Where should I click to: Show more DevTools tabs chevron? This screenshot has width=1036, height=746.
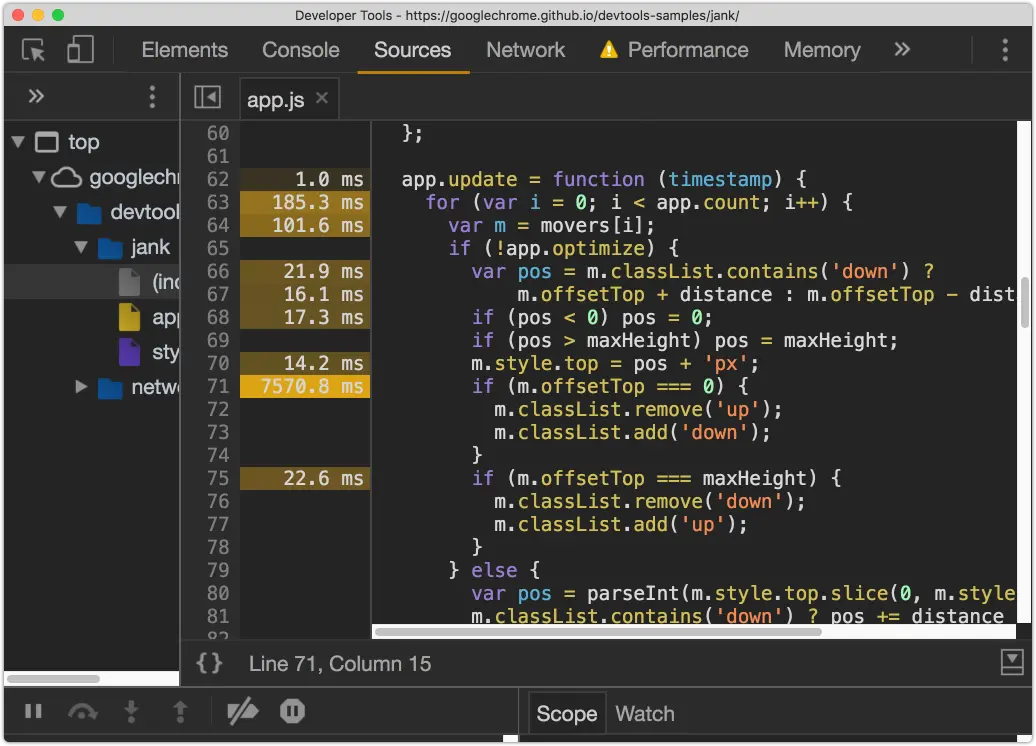pyautogui.click(x=902, y=50)
